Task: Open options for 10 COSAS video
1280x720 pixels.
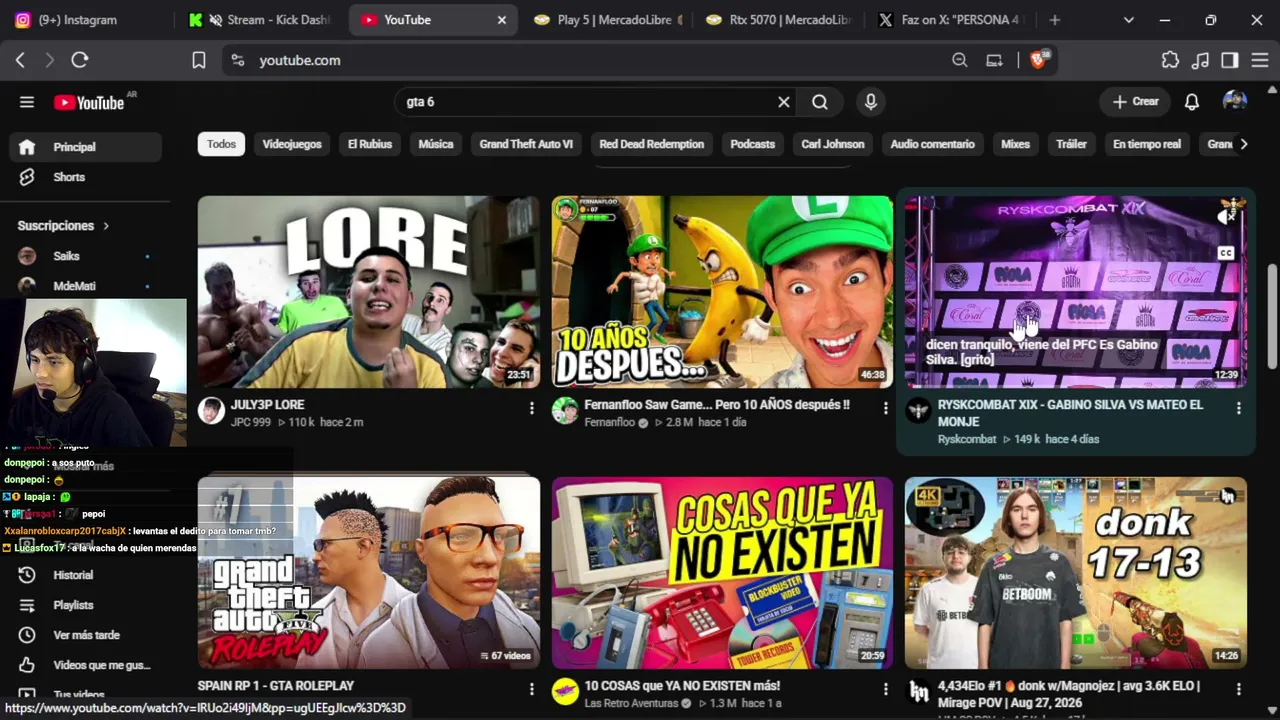Action: [885, 689]
